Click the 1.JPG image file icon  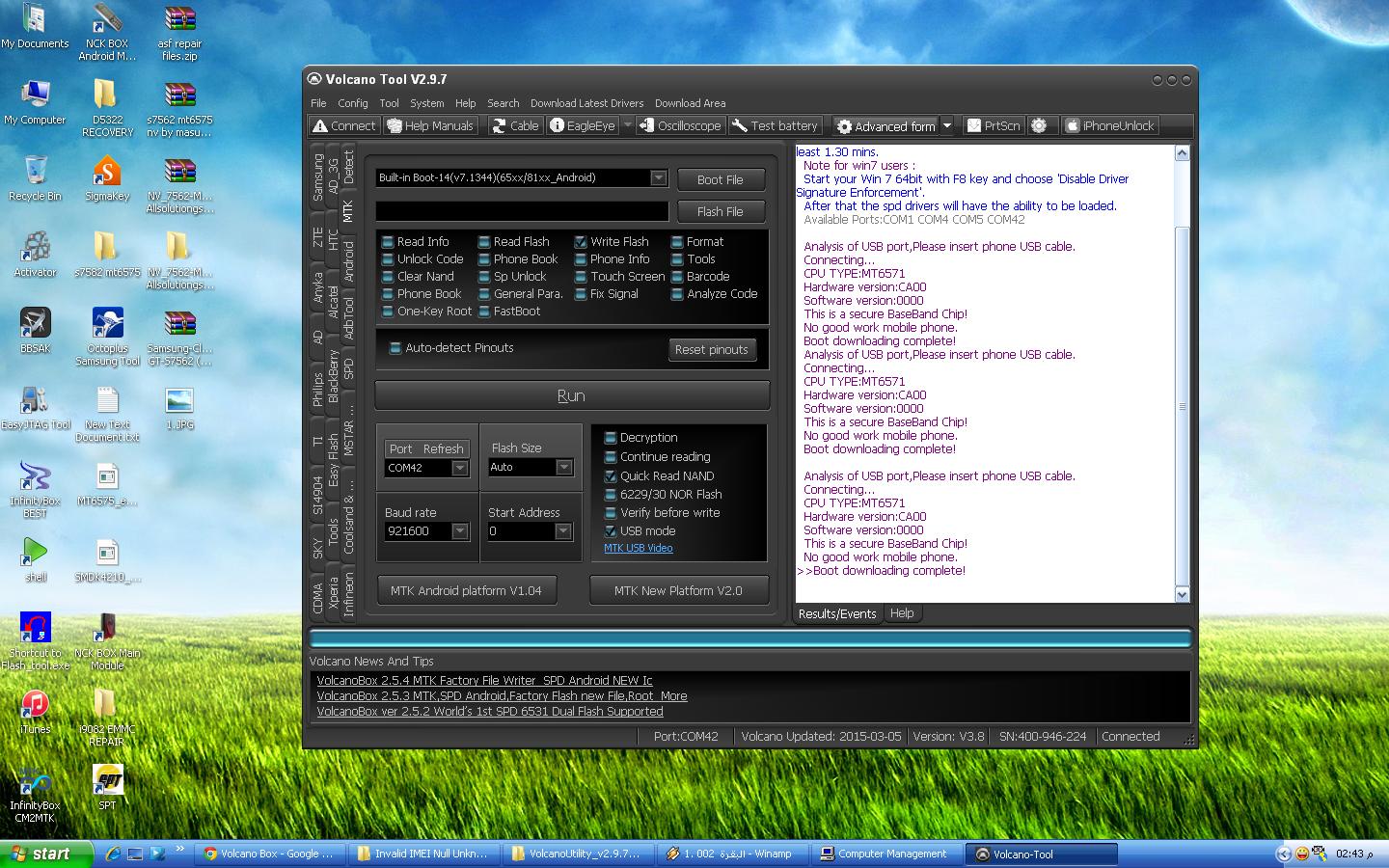pos(179,408)
